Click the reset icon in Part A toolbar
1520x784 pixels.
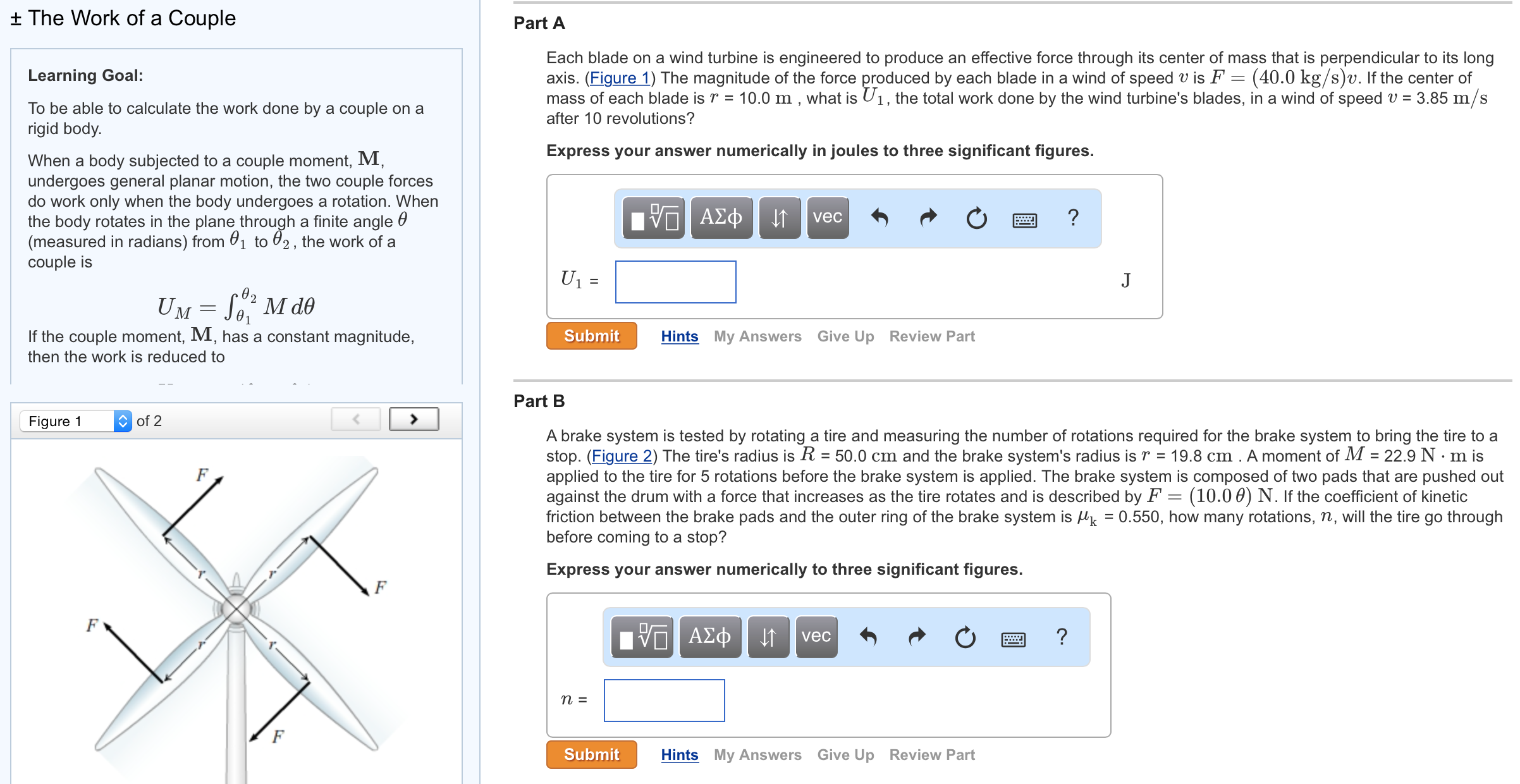click(x=976, y=218)
